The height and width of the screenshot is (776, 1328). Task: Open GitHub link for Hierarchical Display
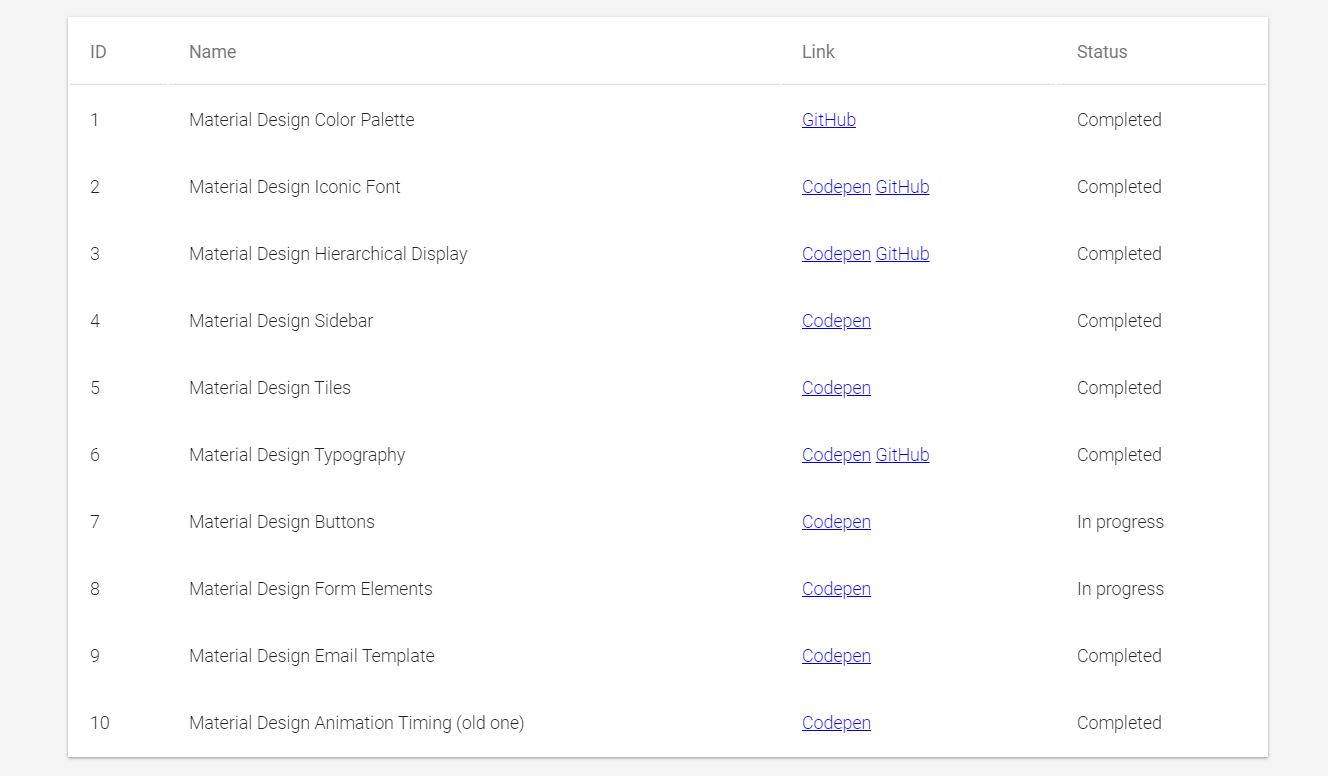pyautogui.click(x=902, y=254)
